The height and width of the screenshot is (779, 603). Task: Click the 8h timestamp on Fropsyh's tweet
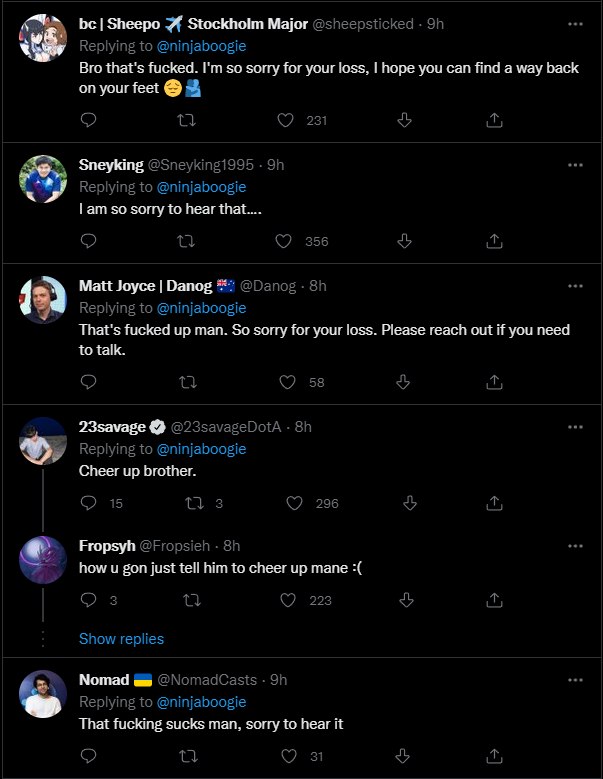tap(231, 546)
